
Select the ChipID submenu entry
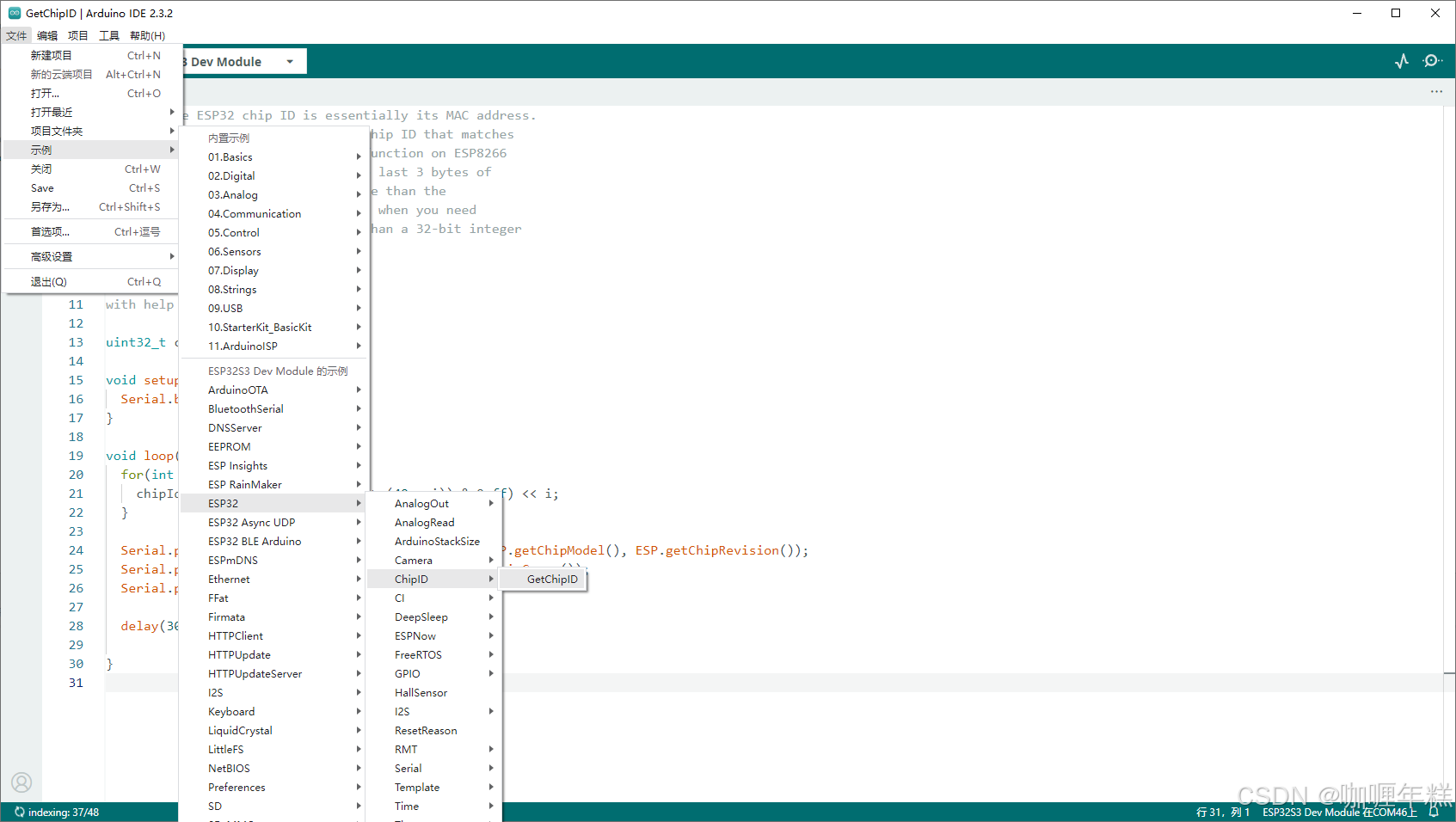coord(433,579)
